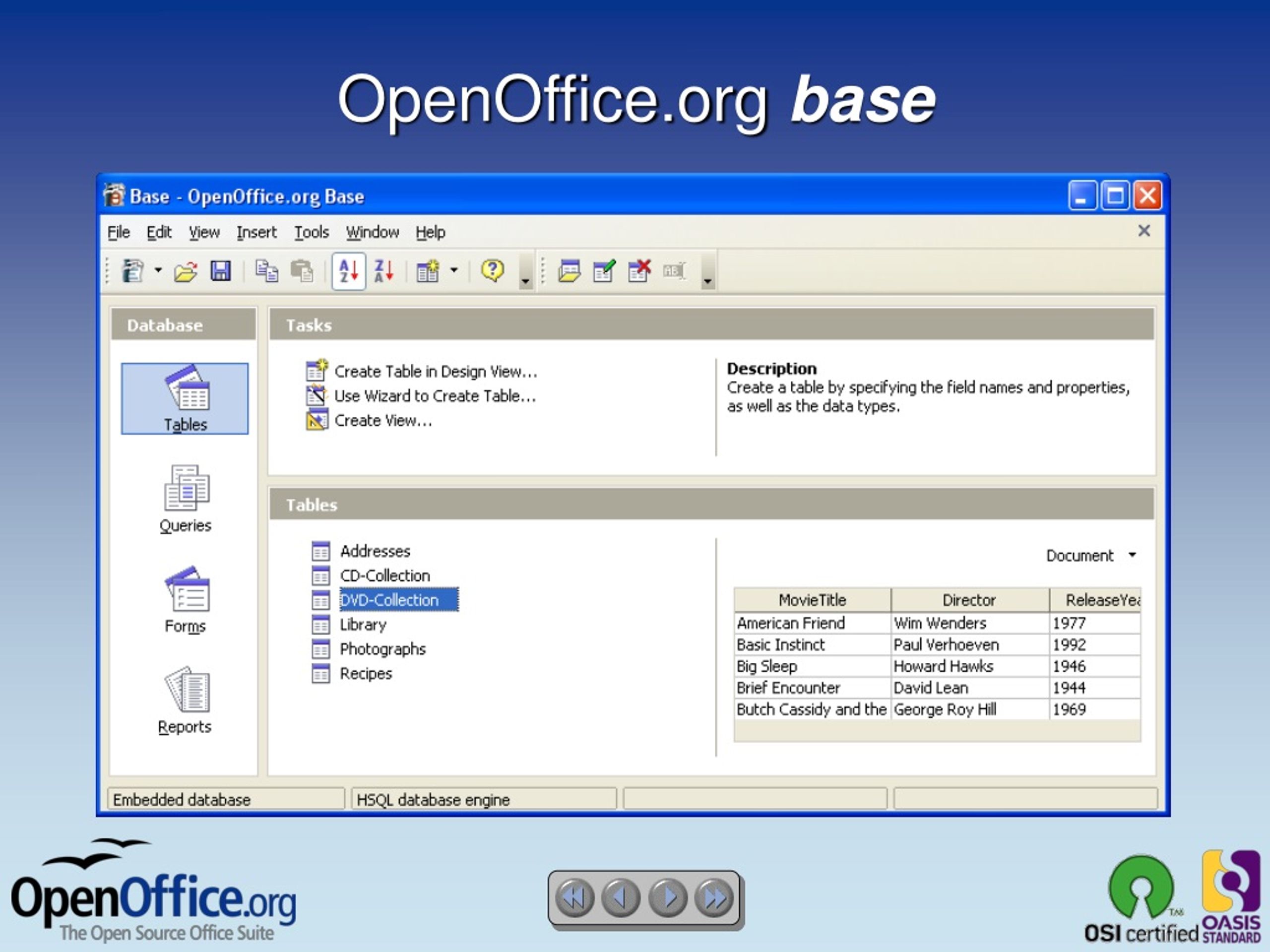The width and height of the screenshot is (1270, 952).
Task: Open Help with the question mark icon
Action: (493, 270)
